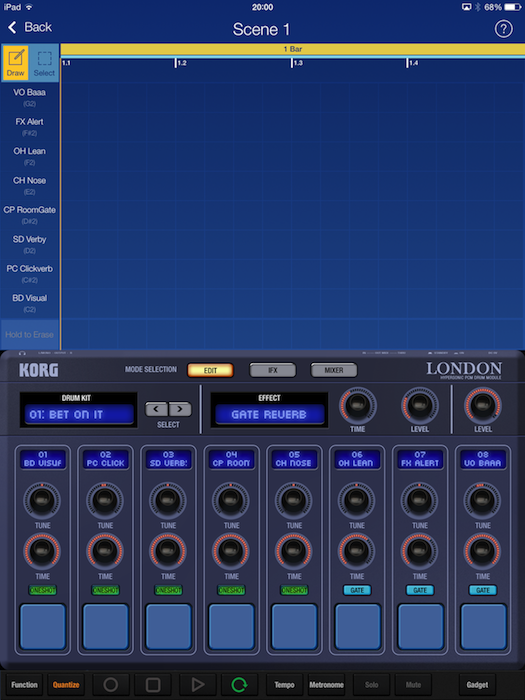
Task: Select the CH Nose (E2) row label
Action: coord(29,185)
